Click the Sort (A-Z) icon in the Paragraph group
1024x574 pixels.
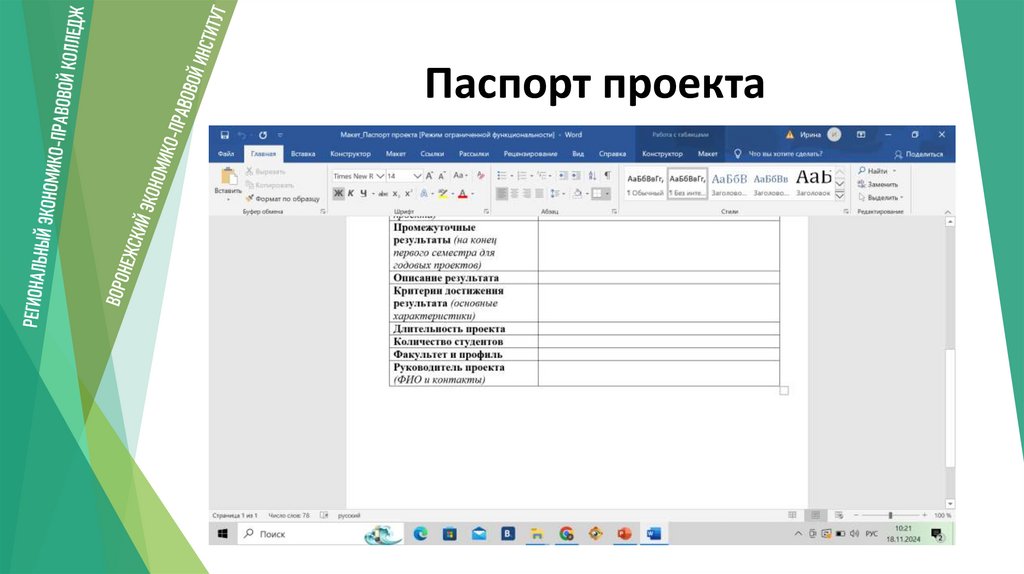pyautogui.click(x=592, y=175)
